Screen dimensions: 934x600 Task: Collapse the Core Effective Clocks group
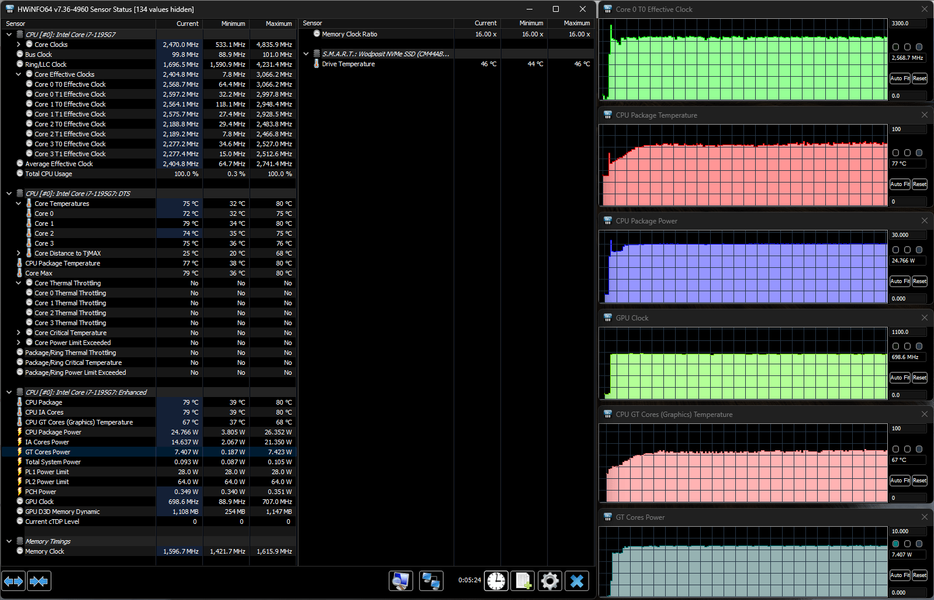[x=18, y=74]
